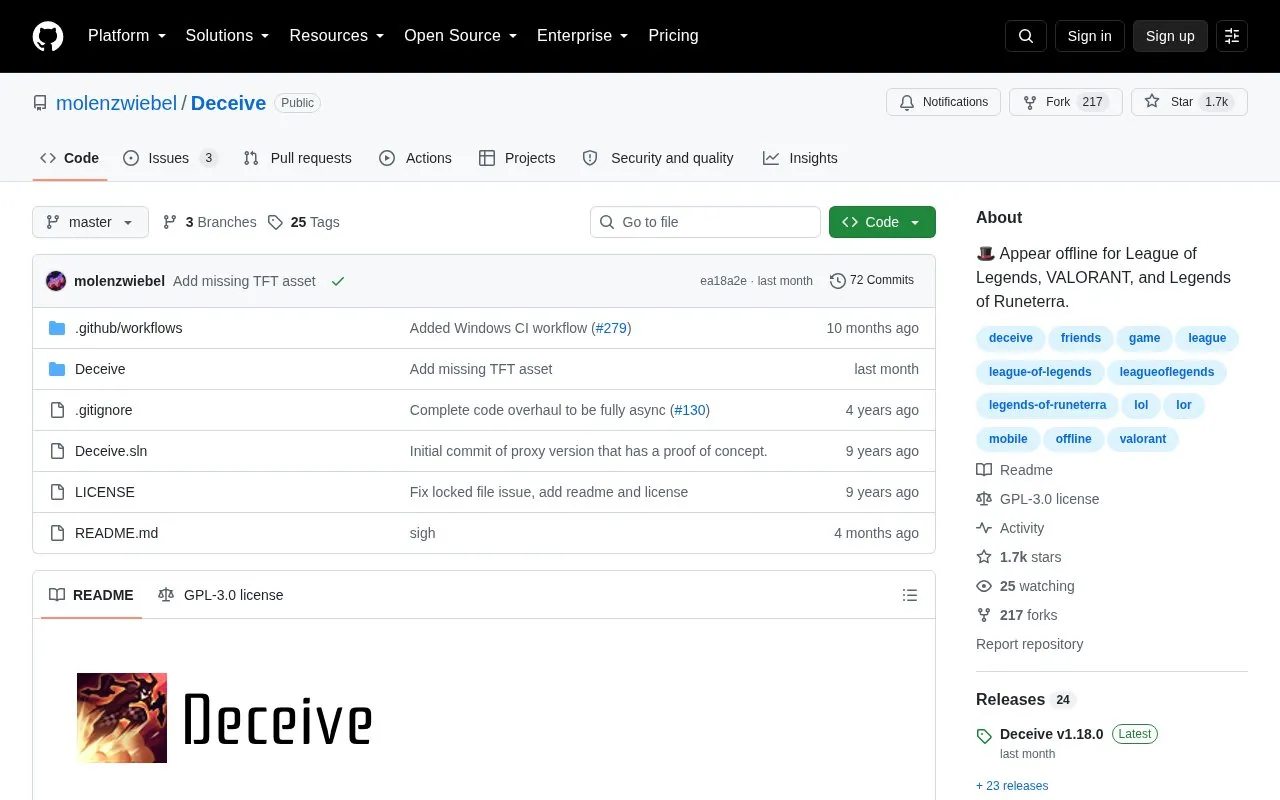This screenshot has width=1280, height=800.
Task: Expand the Solutions menu
Action: pos(228,36)
